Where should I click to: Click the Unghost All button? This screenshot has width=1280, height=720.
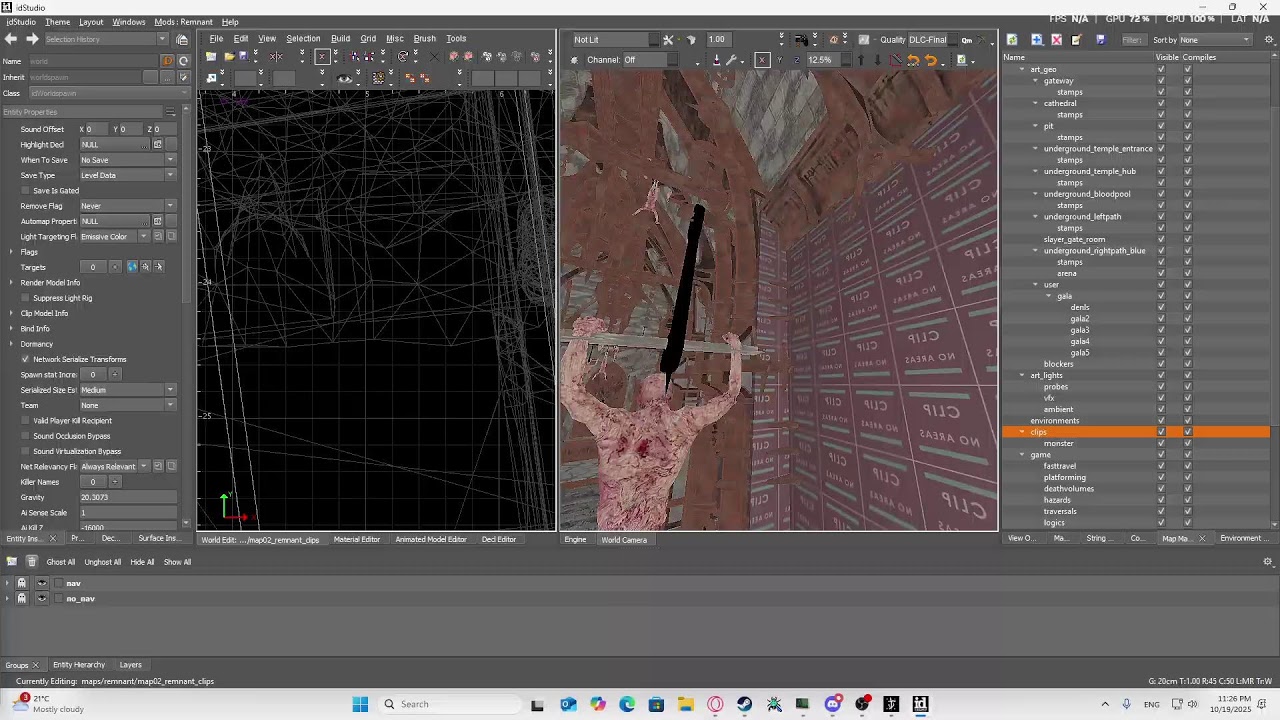coord(102,562)
